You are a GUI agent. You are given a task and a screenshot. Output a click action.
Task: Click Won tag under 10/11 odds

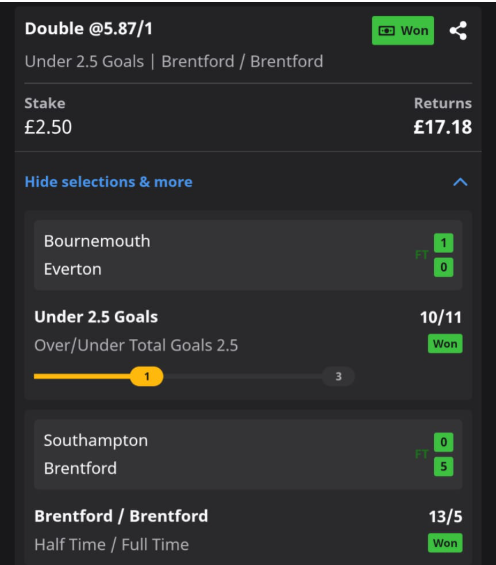445,344
